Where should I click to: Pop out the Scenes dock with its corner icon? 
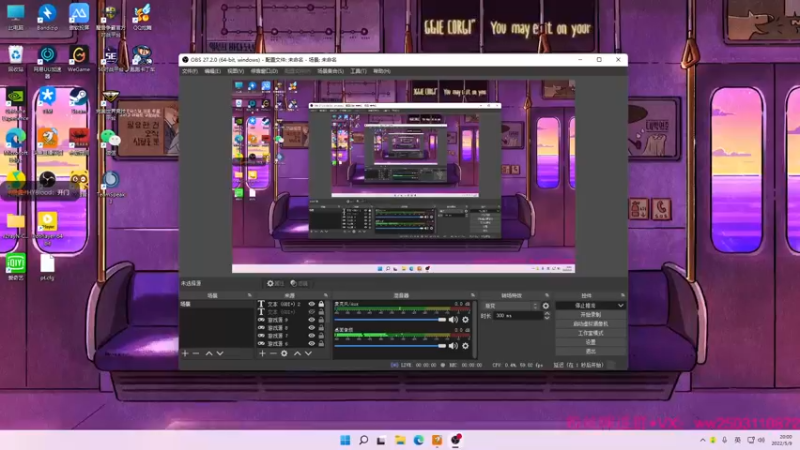coord(249,295)
